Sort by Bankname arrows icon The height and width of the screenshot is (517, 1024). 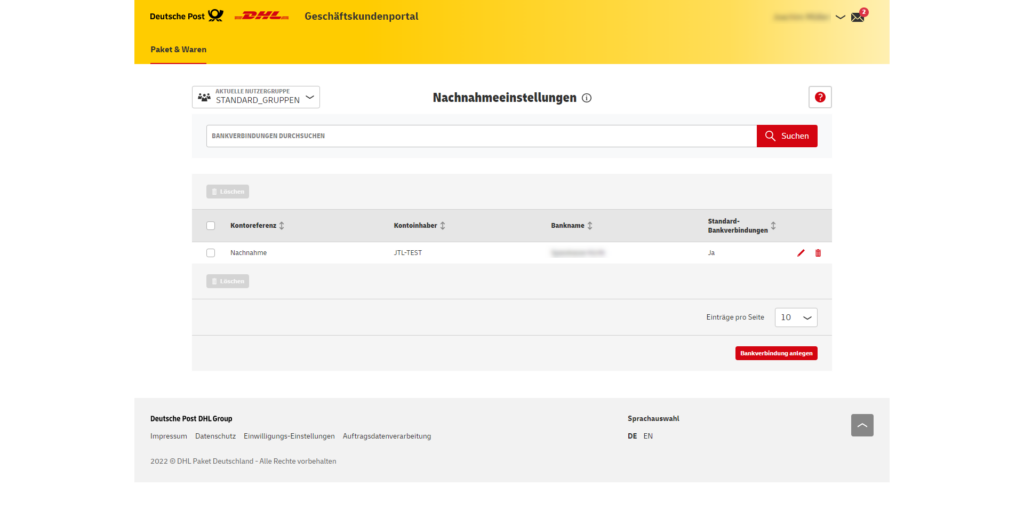[x=590, y=226]
